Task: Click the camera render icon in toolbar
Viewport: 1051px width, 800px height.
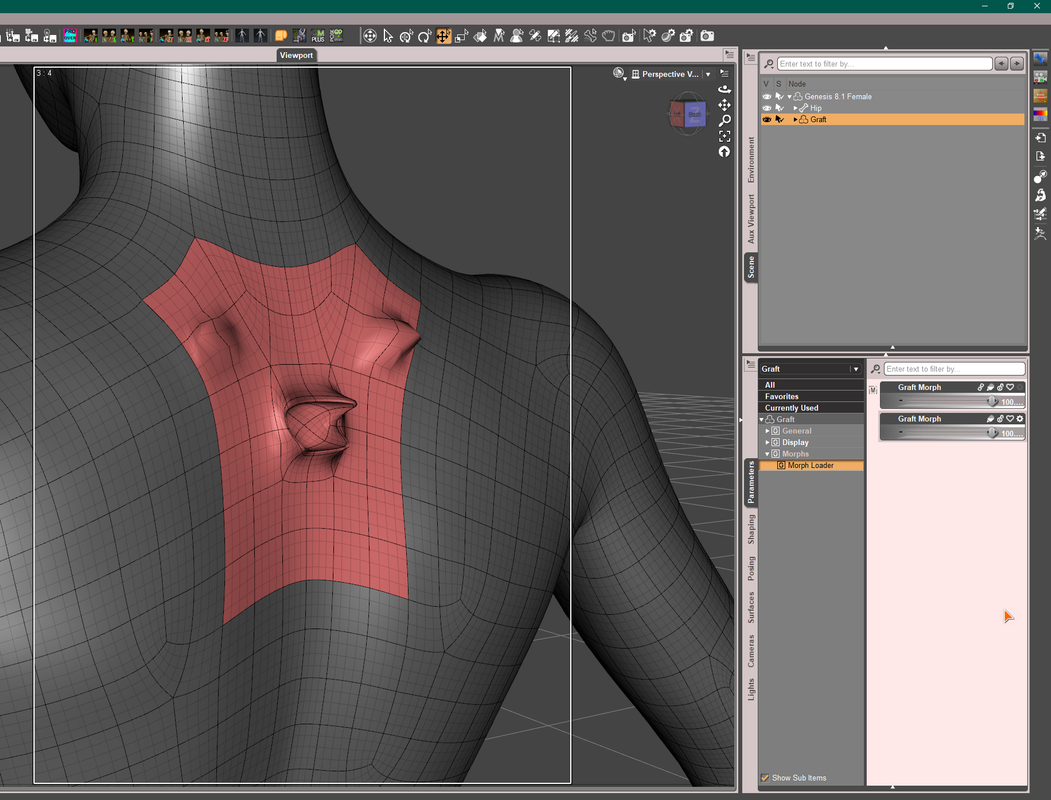Action: pos(707,36)
